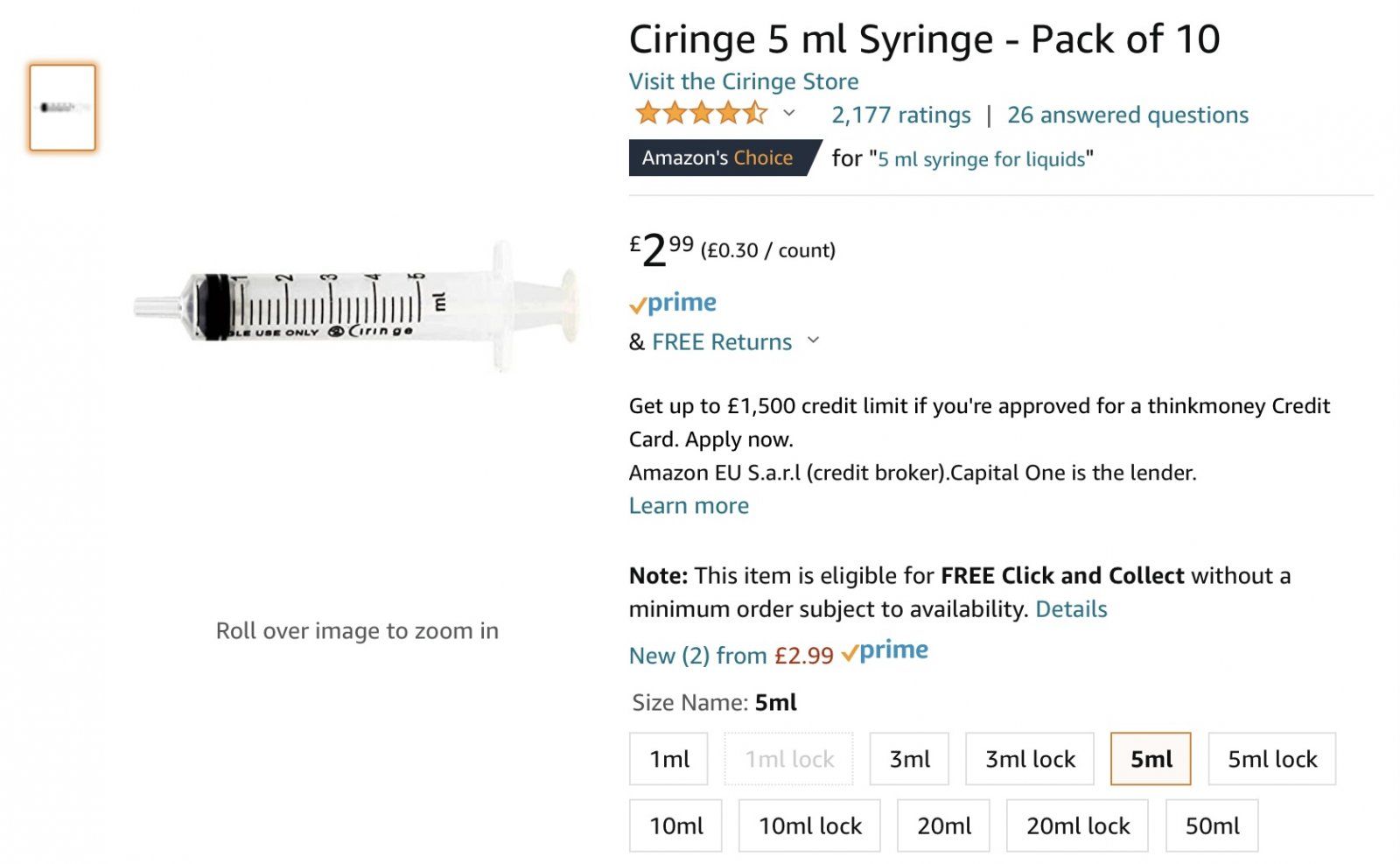
Task: Expand the FREE Returns chevron
Action: pyautogui.click(x=813, y=341)
